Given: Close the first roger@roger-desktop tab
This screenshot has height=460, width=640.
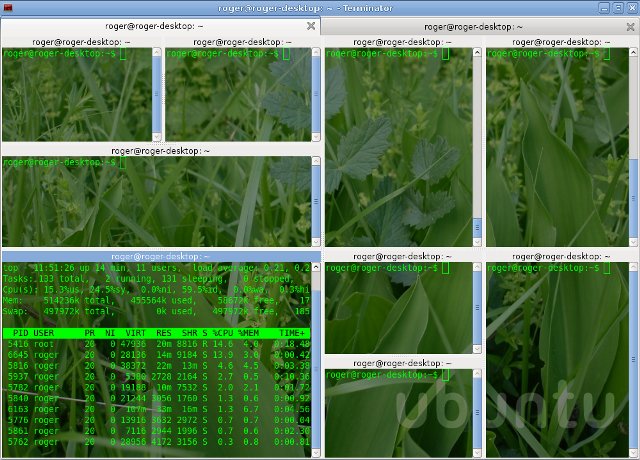Looking at the screenshot, I should tap(310, 26).
